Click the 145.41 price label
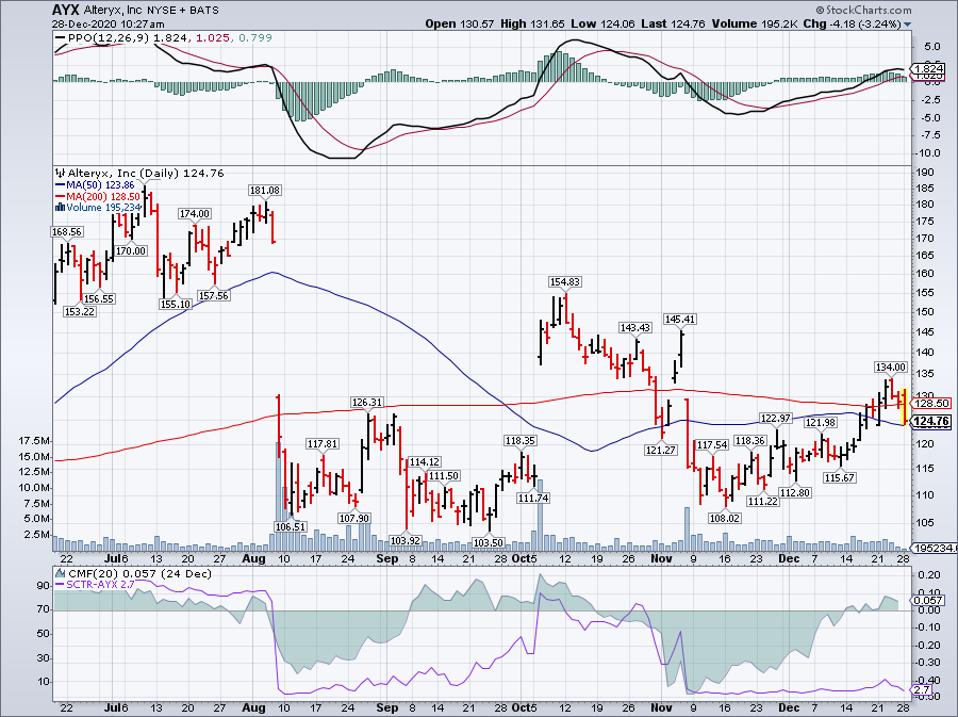Screen dimensions: 958x717 pos(680,319)
